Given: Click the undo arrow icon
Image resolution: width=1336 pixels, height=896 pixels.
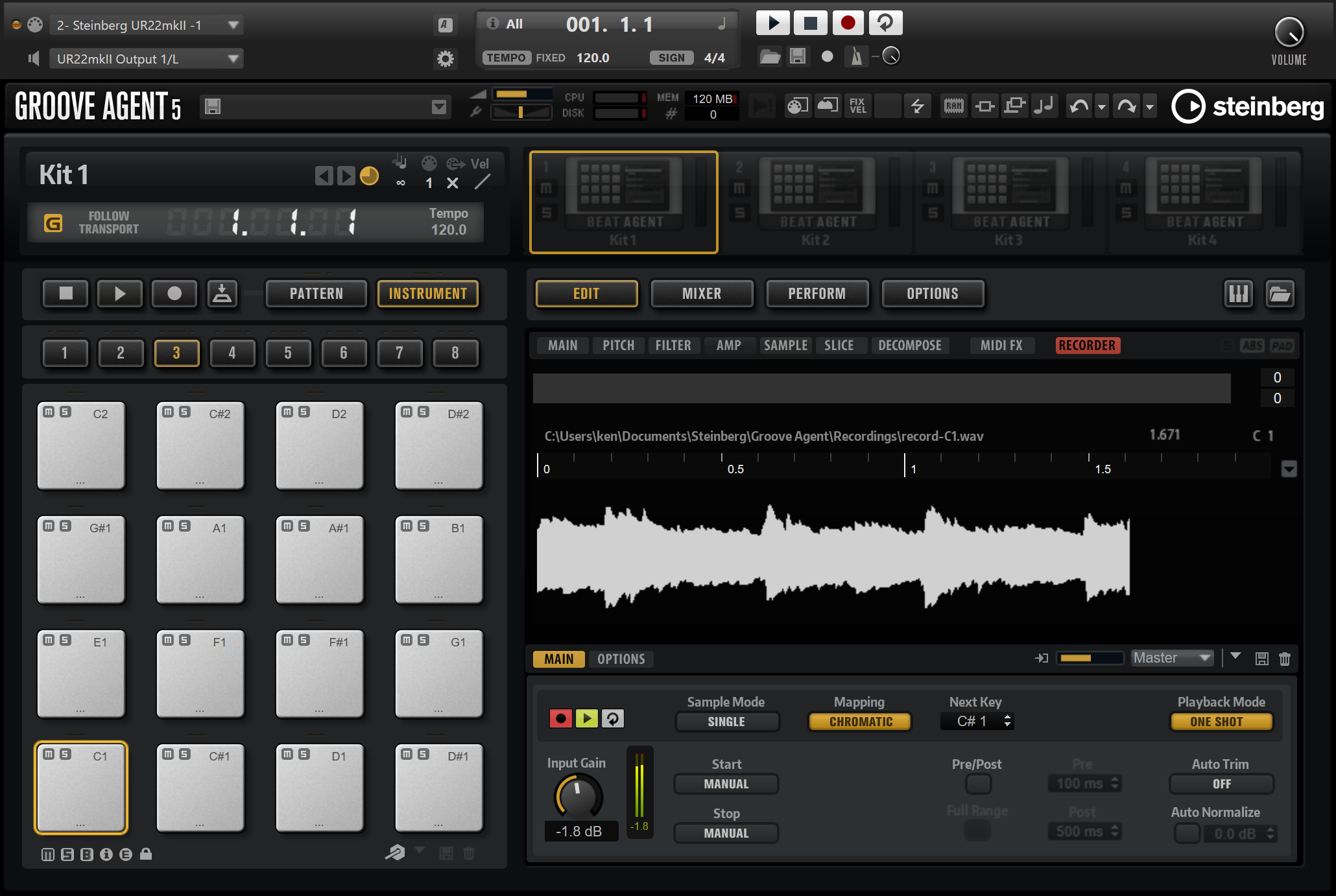Looking at the screenshot, I should (x=1079, y=106).
